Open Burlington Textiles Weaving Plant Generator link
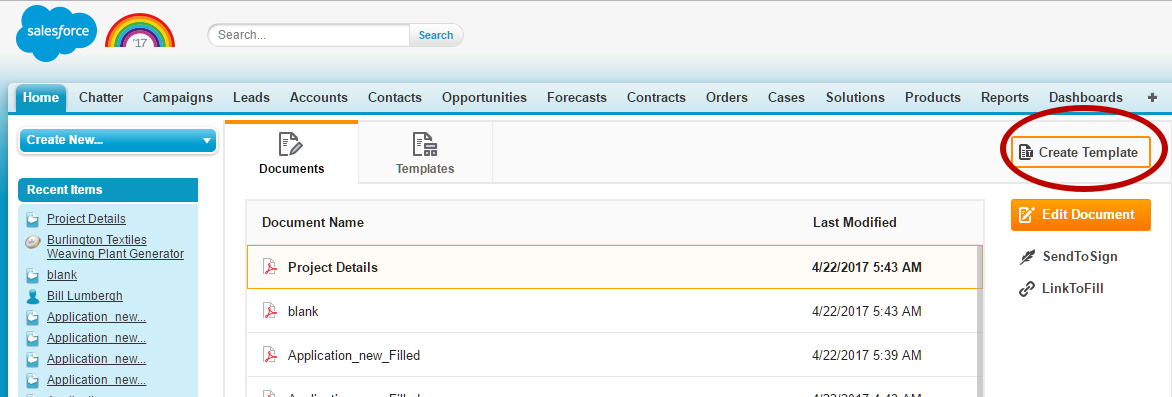Image resolution: width=1172 pixels, height=397 pixels. tap(115, 247)
